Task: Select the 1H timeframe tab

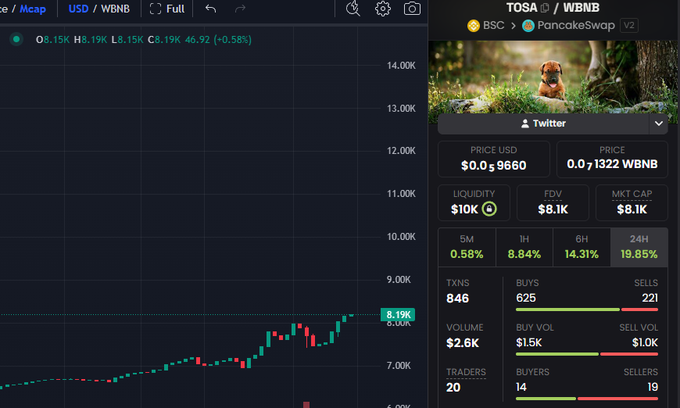Action: [x=524, y=247]
